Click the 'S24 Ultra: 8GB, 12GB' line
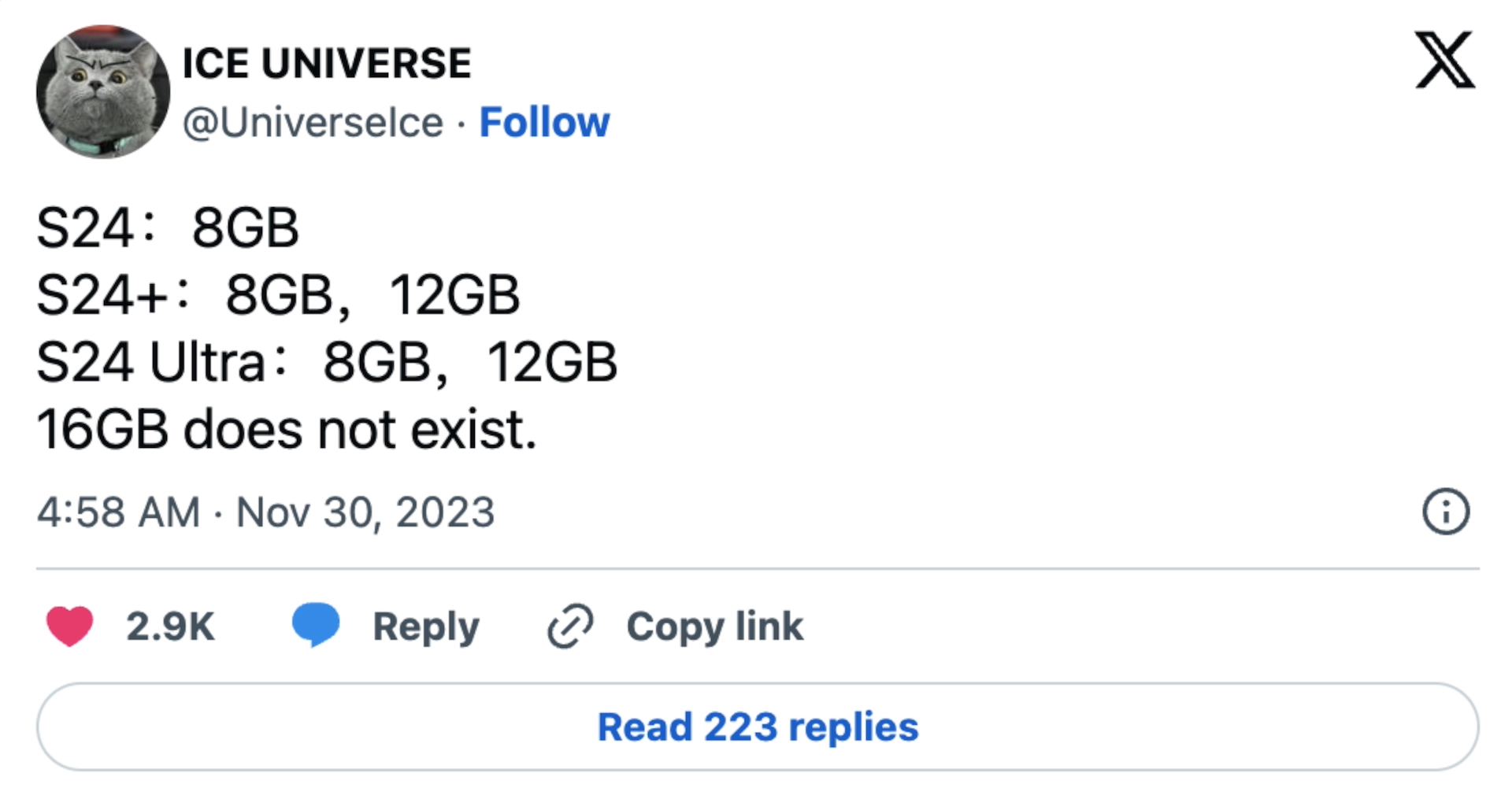 327,363
